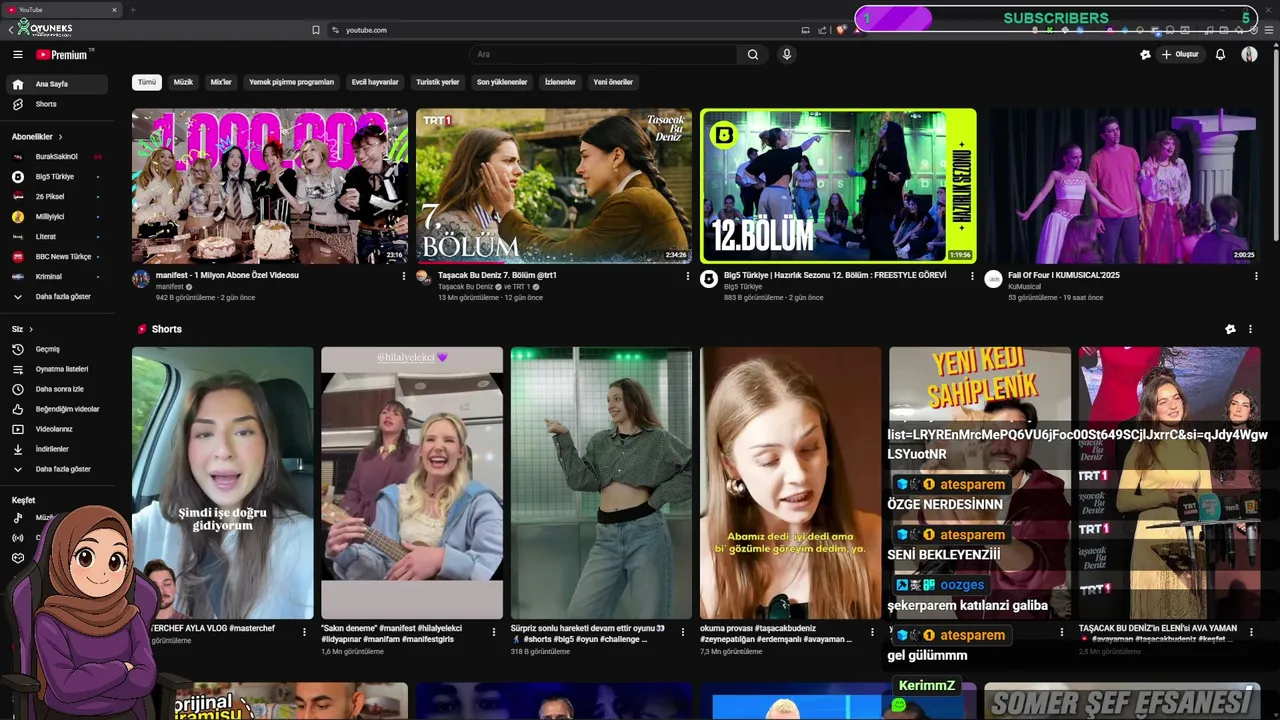
Task: Click the YouTube Premium logo
Action: tap(62, 55)
